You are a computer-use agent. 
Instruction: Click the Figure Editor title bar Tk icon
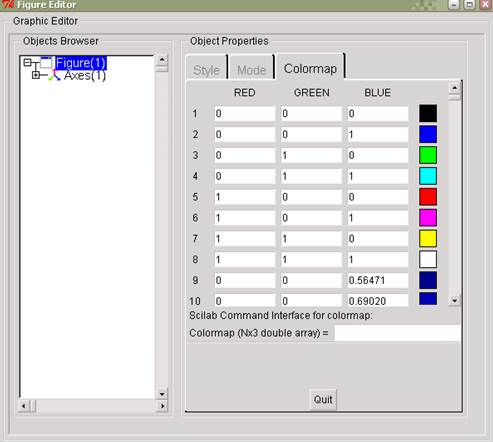[x=7, y=5]
